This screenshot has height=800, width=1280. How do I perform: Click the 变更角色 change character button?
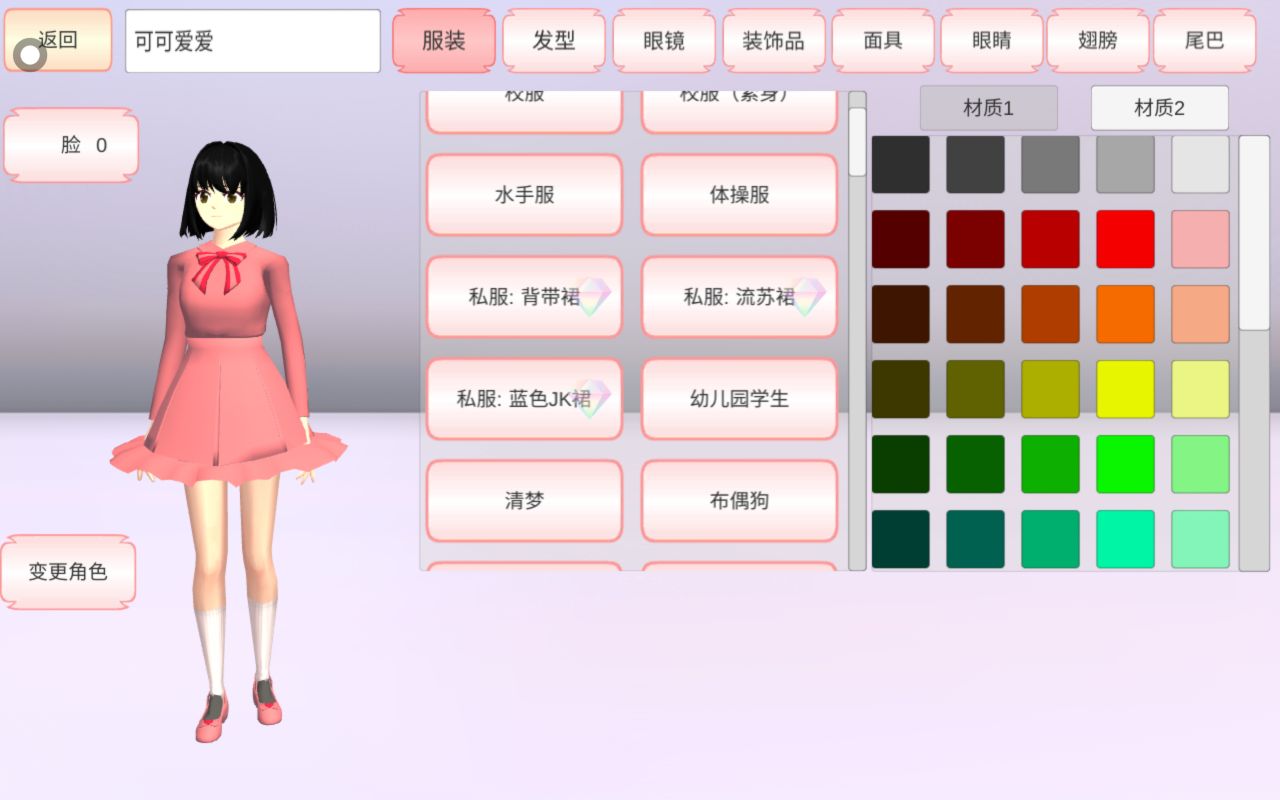(x=68, y=572)
